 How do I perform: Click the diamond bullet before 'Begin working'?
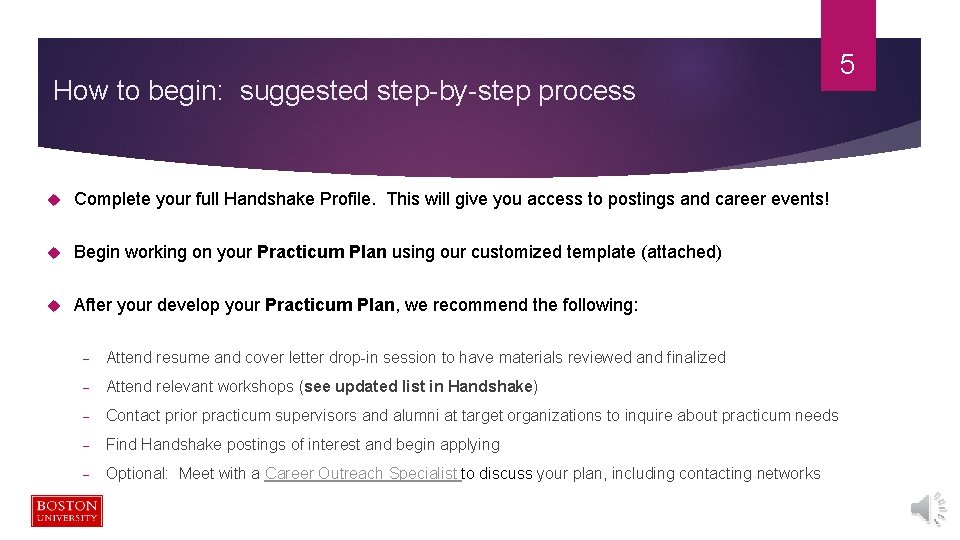pyautogui.click(x=54, y=253)
